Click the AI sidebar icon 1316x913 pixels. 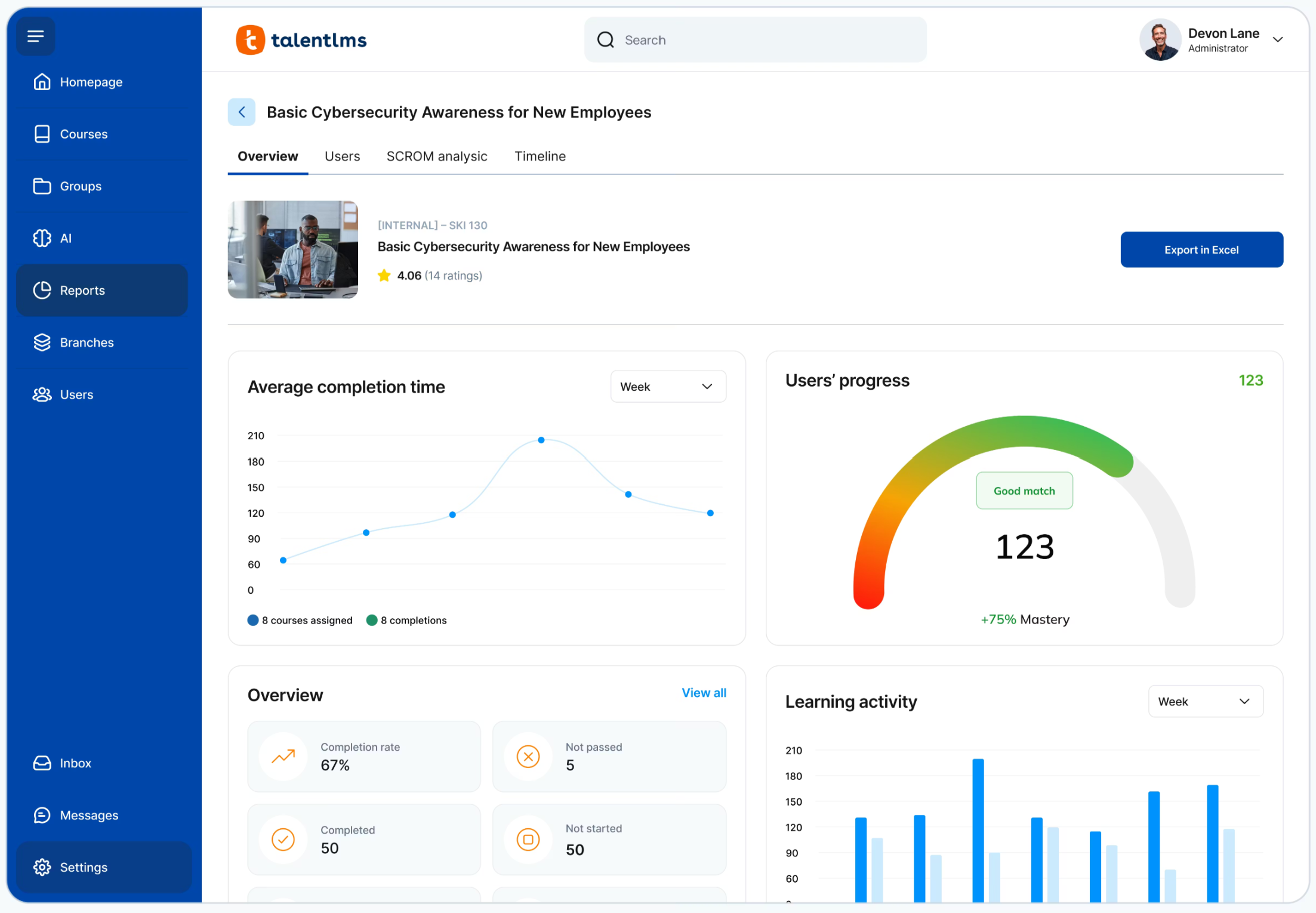42,237
